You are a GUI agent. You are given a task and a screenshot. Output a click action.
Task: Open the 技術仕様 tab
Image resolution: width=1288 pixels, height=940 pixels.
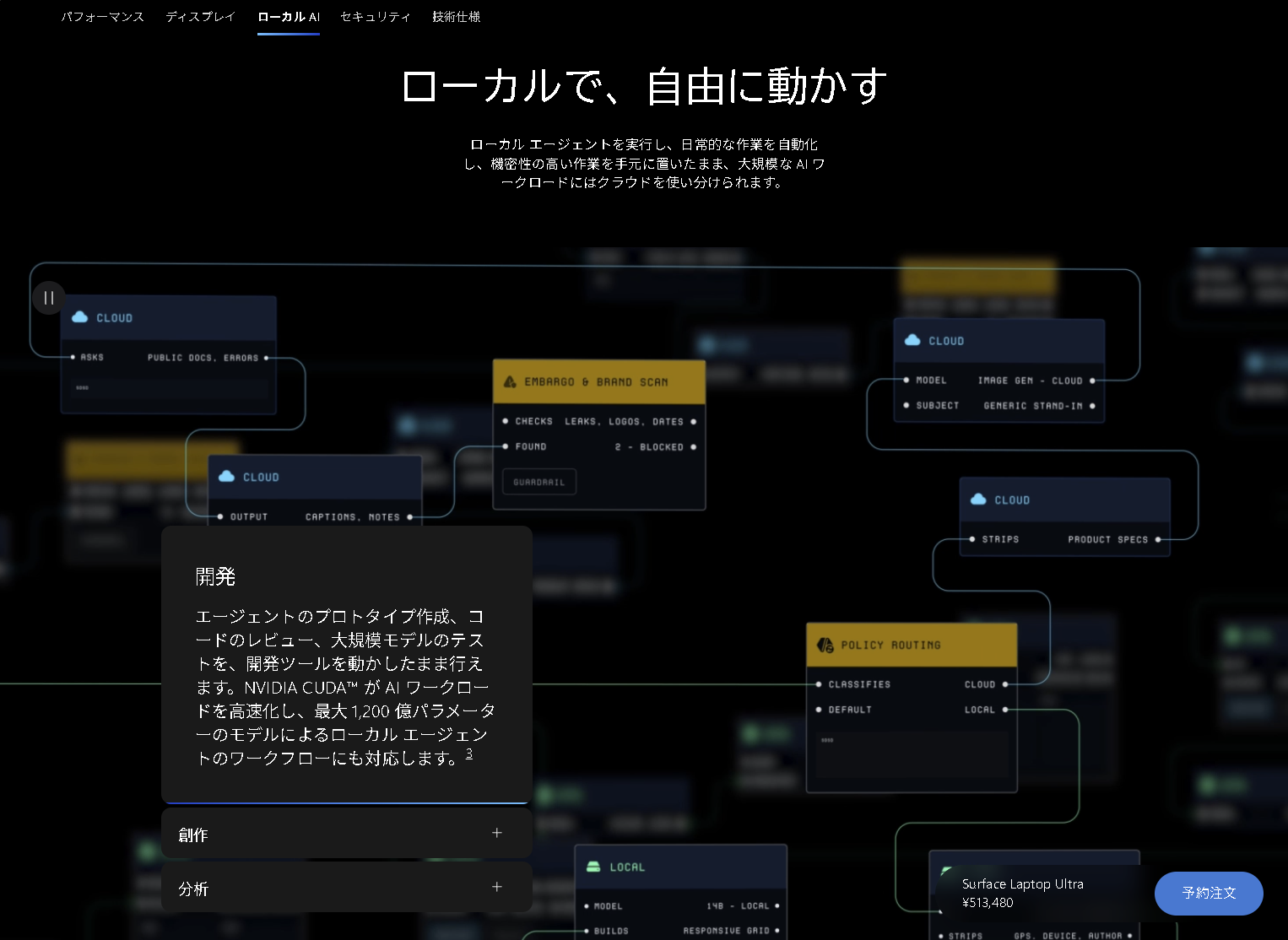pyautogui.click(x=457, y=17)
